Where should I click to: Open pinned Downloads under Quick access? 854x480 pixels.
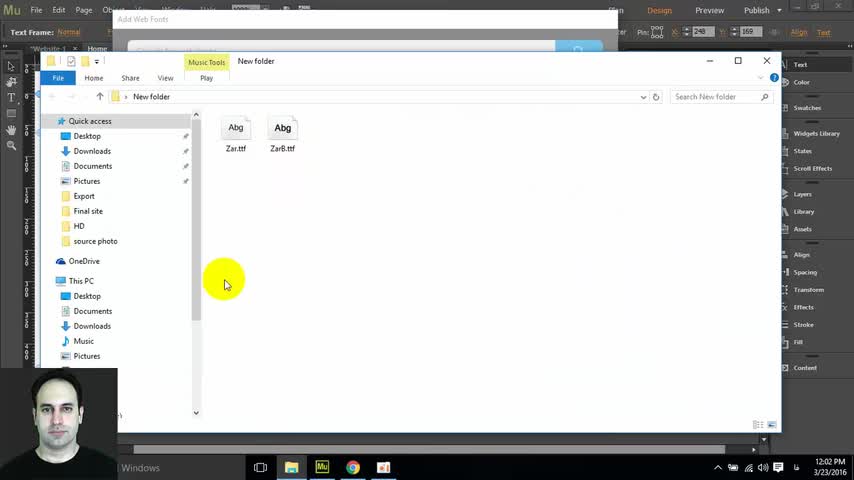pyautogui.click(x=92, y=151)
